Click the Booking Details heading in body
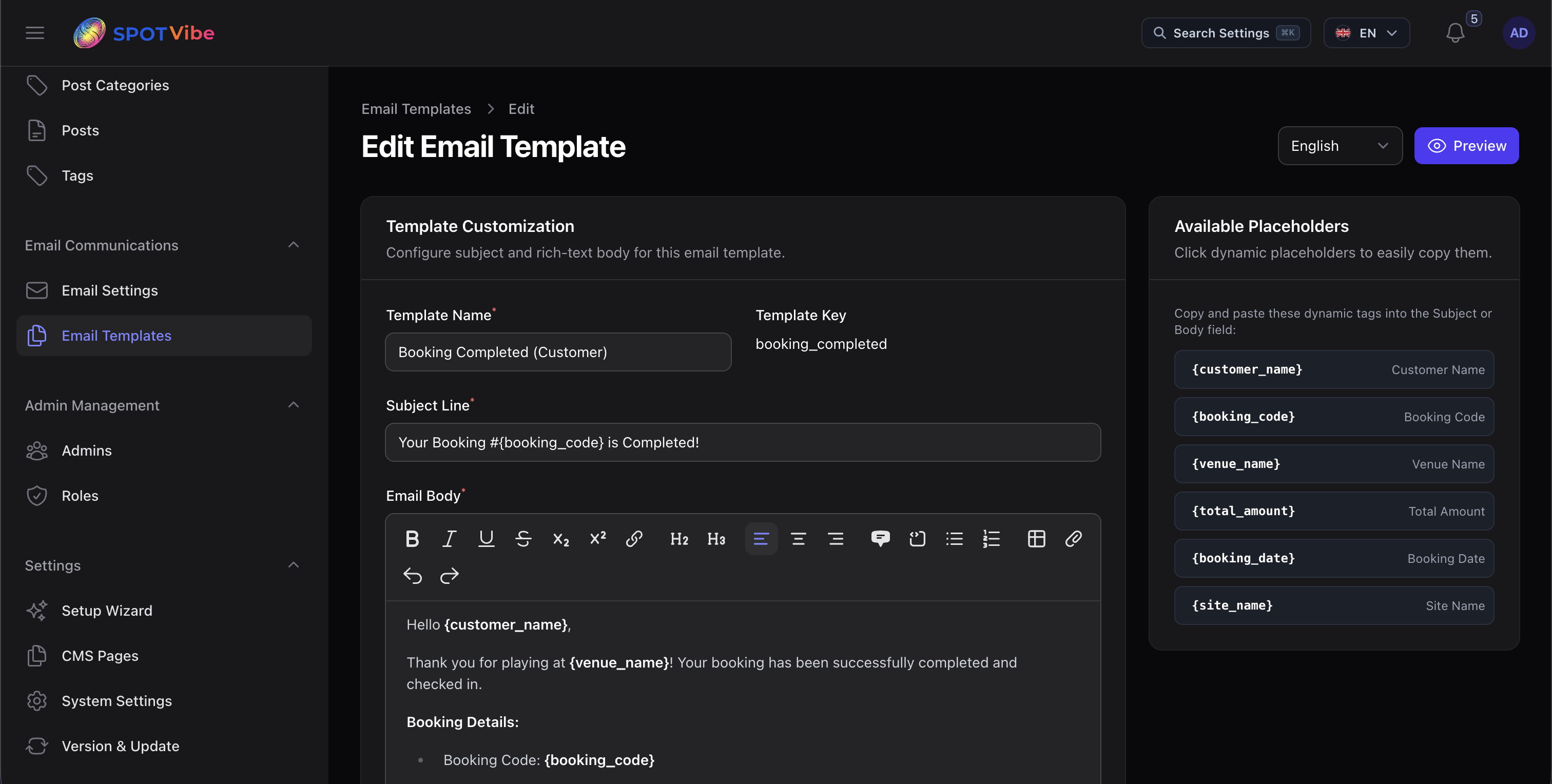The height and width of the screenshot is (784, 1552). 463,722
